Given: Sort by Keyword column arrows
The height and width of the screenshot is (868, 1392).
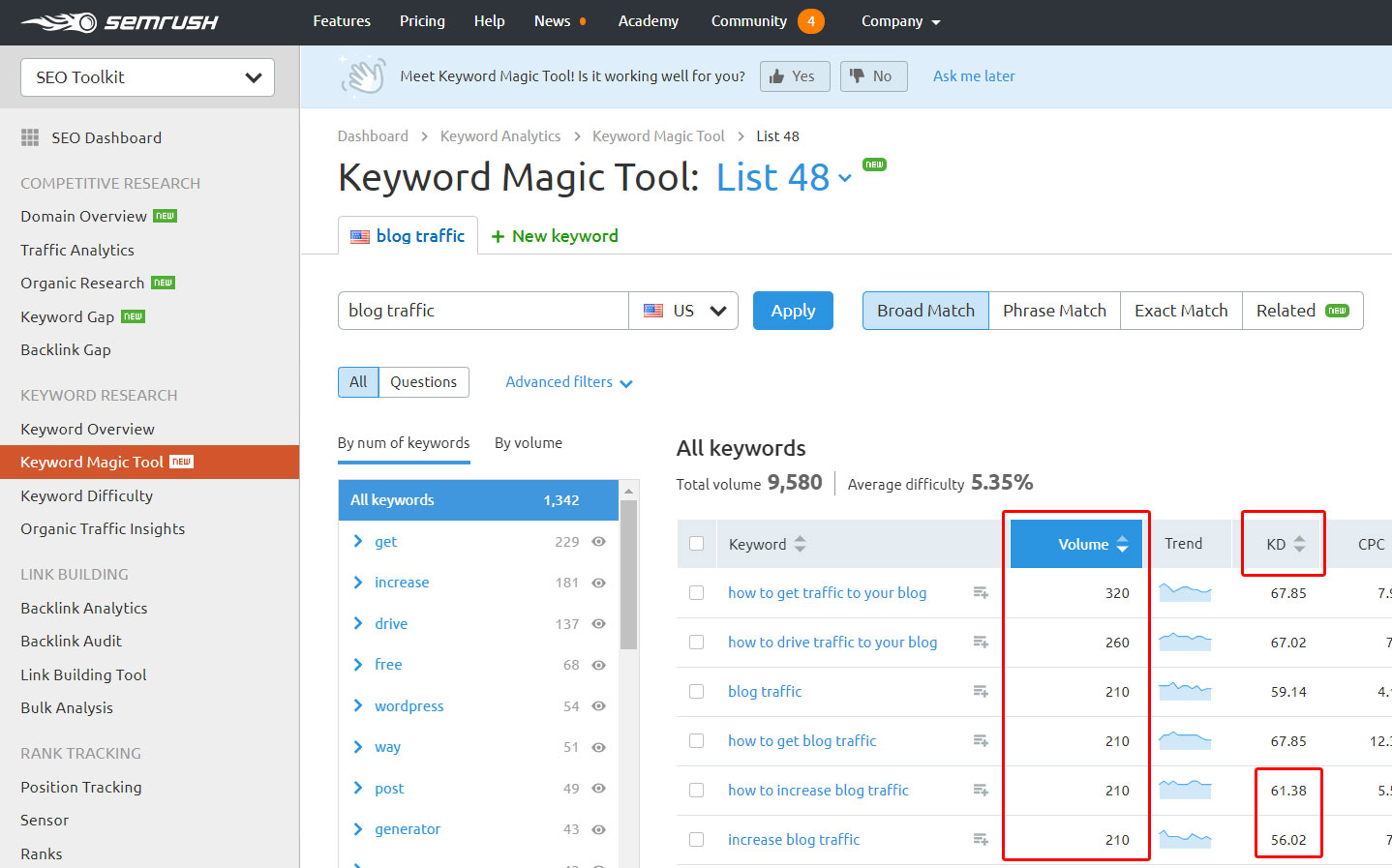Looking at the screenshot, I should pos(800,544).
